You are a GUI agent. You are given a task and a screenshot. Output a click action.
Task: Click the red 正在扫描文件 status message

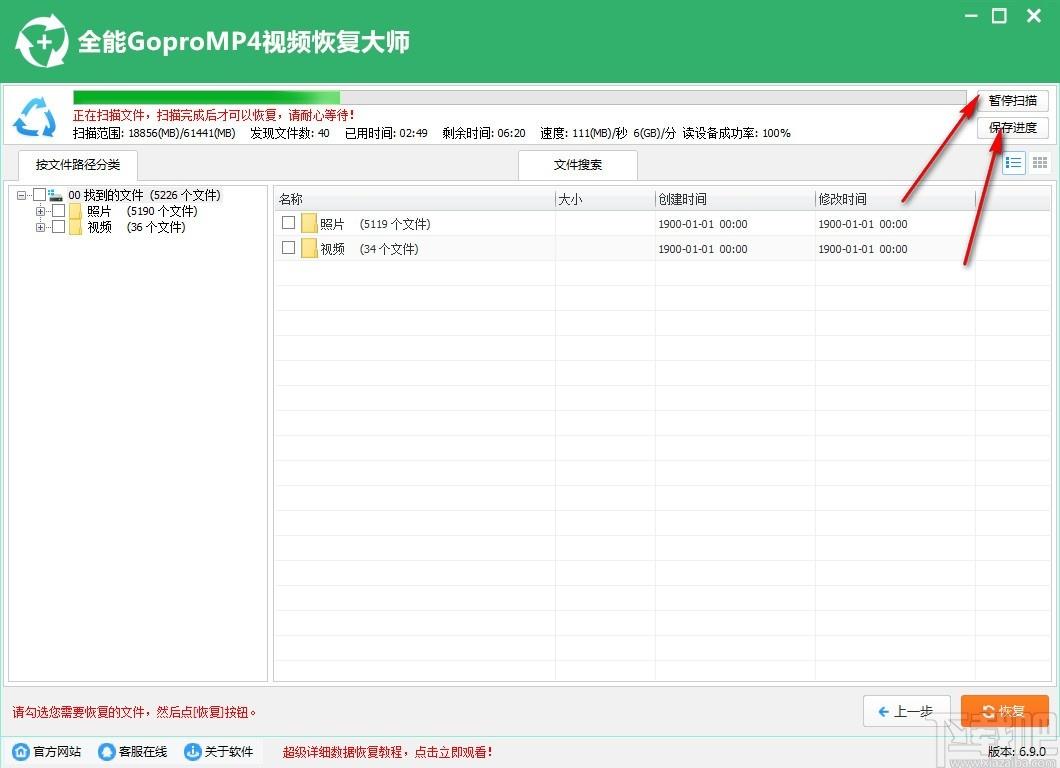pyautogui.click(x=214, y=116)
